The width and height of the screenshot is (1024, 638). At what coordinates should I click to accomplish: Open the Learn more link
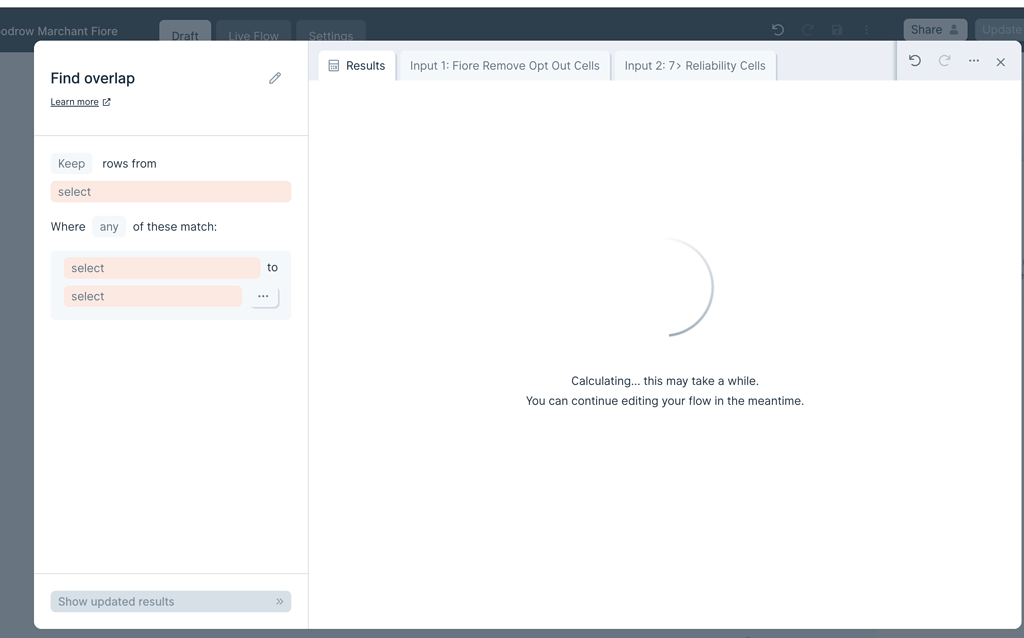point(75,101)
